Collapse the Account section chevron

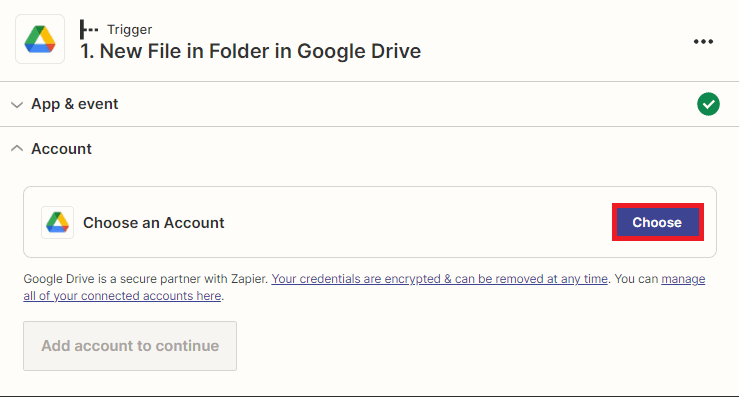tap(17, 149)
